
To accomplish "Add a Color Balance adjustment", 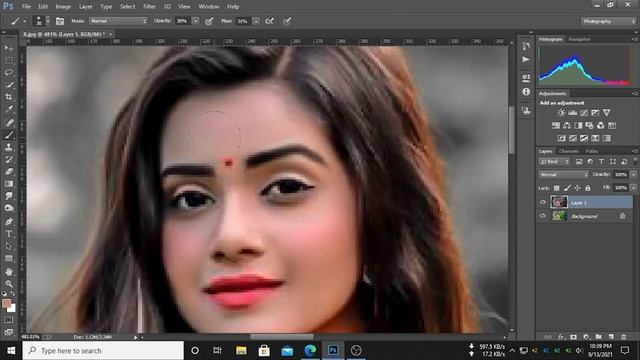I will point(567,125).
